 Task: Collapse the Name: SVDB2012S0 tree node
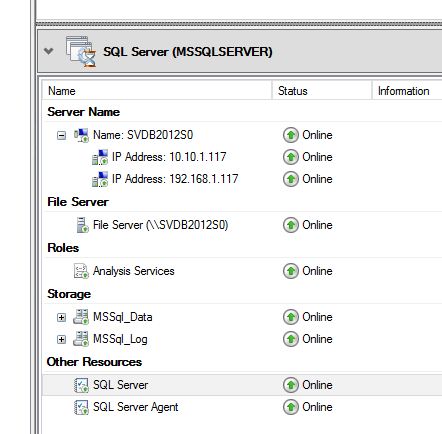coord(61,135)
